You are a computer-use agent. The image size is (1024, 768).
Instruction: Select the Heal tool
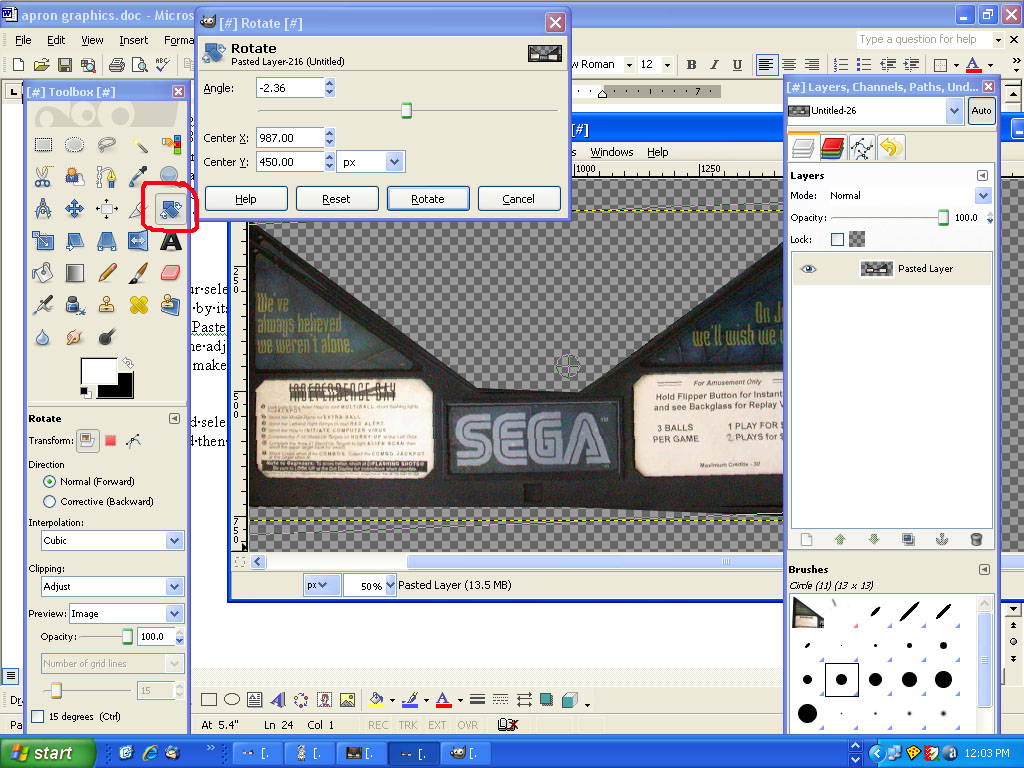(138, 304)
